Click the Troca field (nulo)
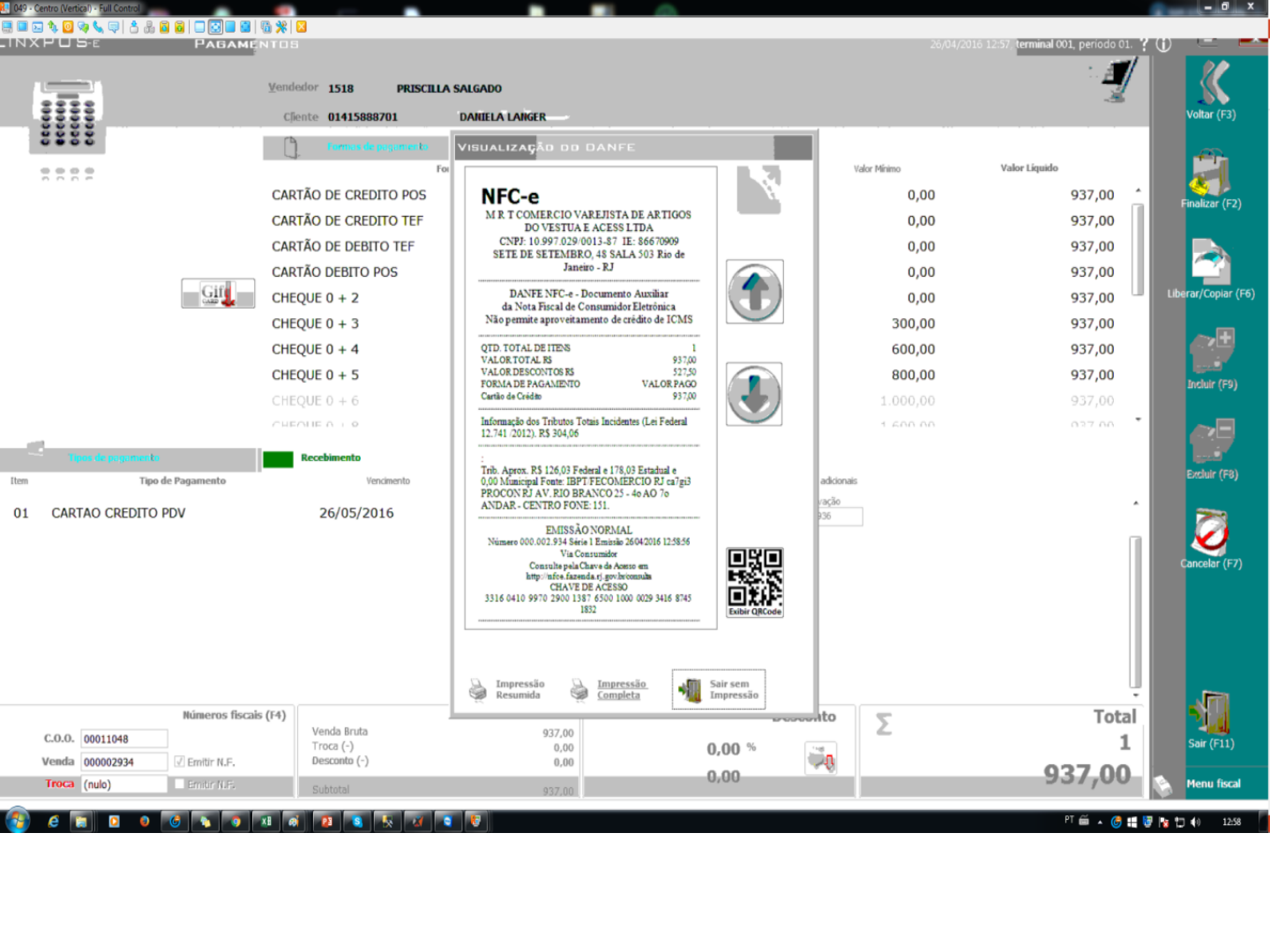 [x=124, y=784]
